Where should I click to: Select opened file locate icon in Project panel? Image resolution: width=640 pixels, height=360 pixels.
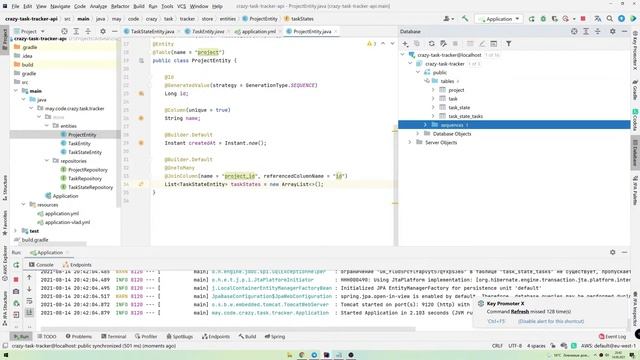coord(64,31)
